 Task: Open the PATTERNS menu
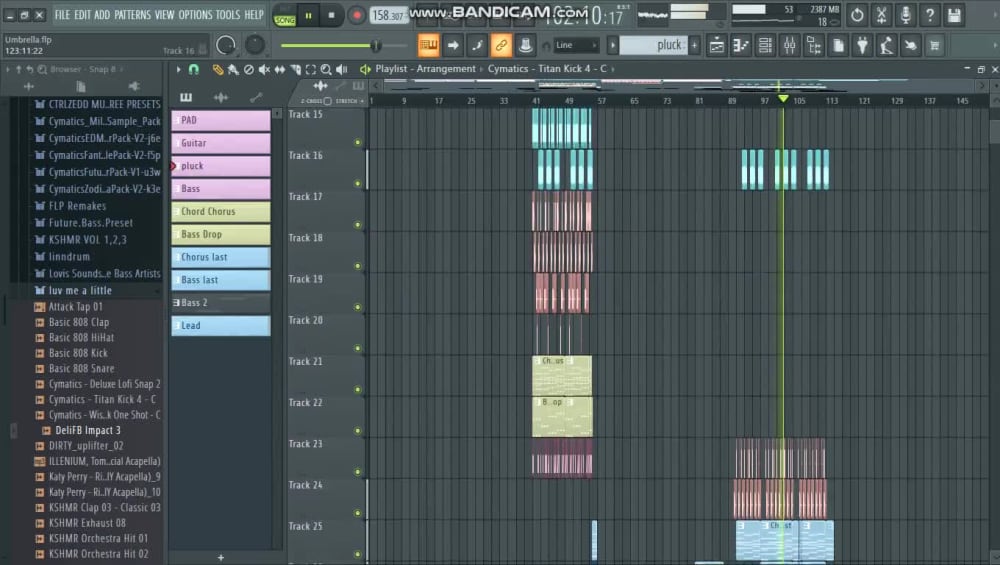click(x=132, y=15)
